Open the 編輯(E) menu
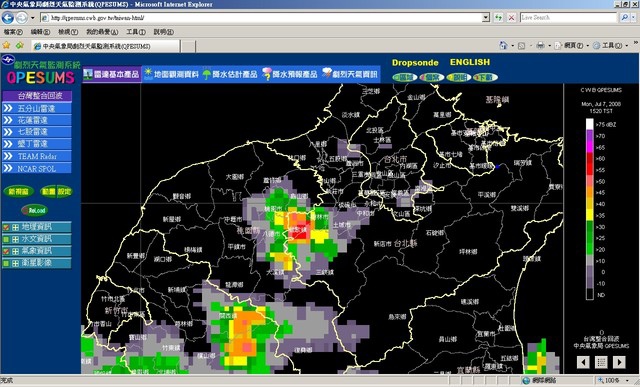 [40, 32]
